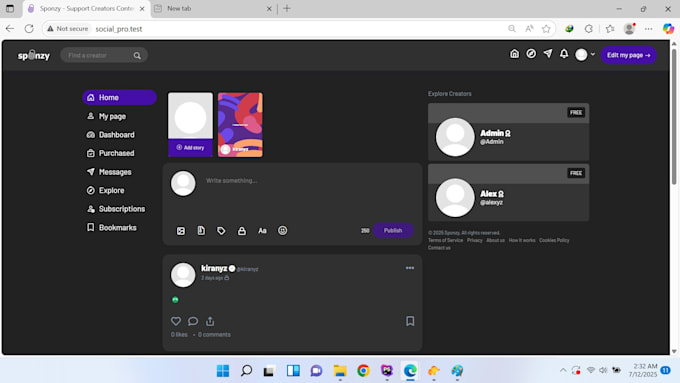Open the browser read aloud icon

click(x=529, y=29)
